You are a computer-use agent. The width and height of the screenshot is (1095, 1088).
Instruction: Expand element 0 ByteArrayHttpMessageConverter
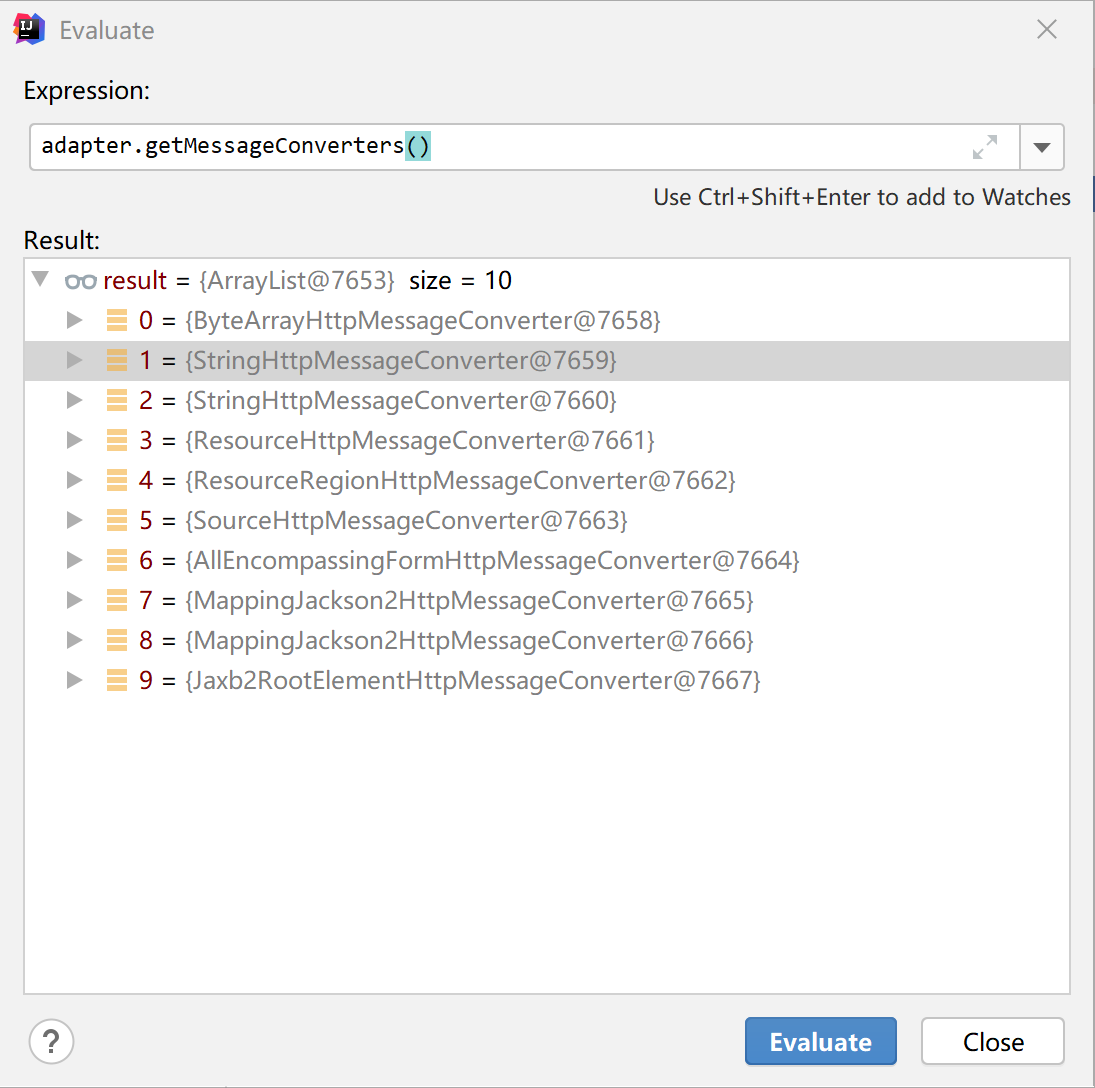tap(73, 321)
